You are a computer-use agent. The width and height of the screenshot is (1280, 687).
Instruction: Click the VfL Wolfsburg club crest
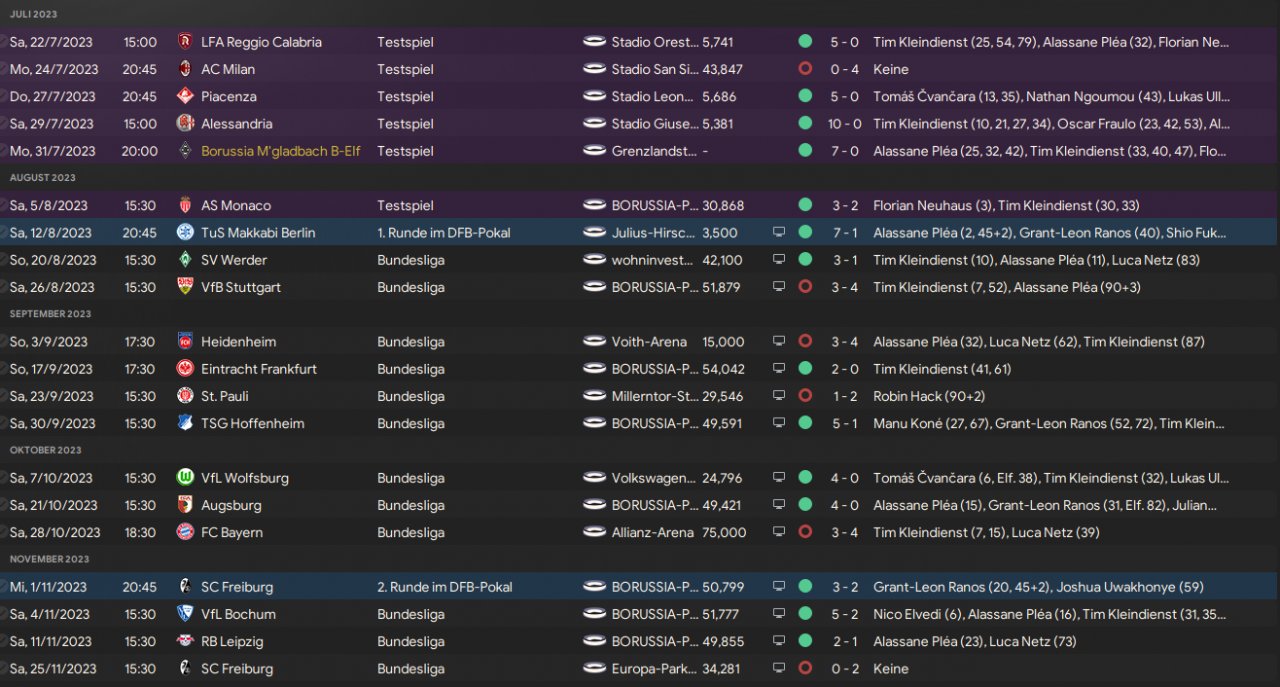pyautogui.click(x=184, y=478)
